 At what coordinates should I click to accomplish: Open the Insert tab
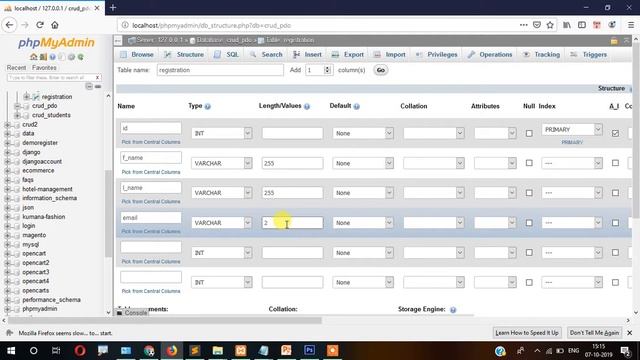pos(307,55)
